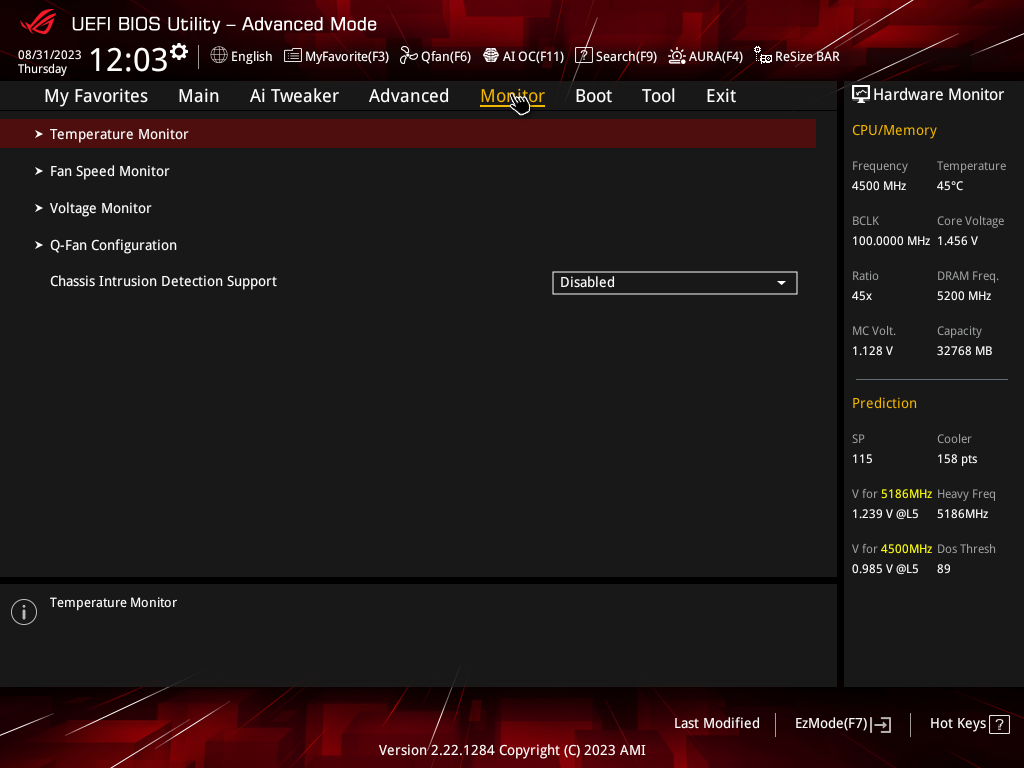Switch to the Boot tab
This screenshot has height=768, width=1024.
coord(593,96)
